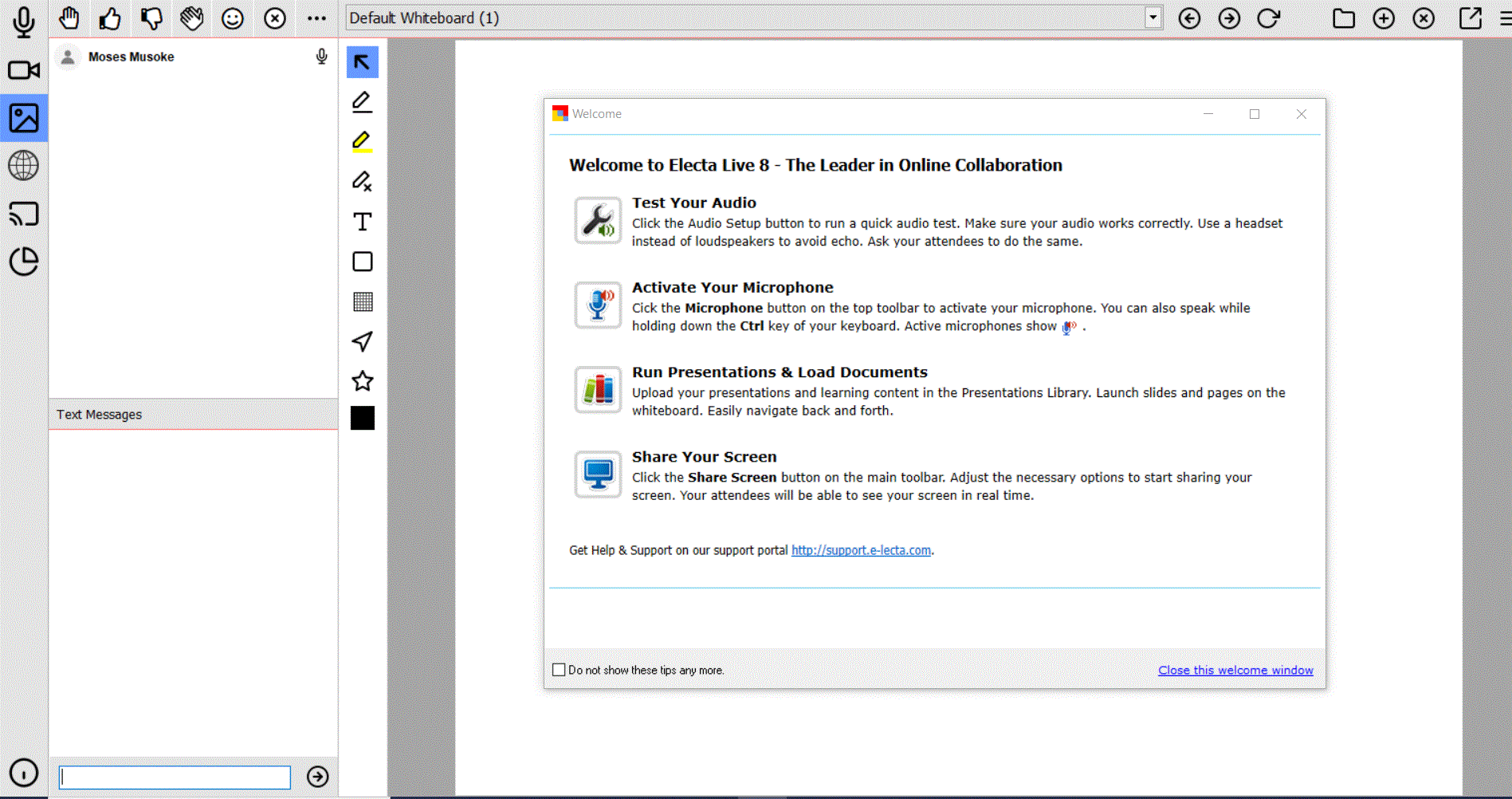Open the Default Whiteboard (1) dropdown arrow
Image resolution: width=1512 pixels, height=799 pixels.
[1153, 18]
